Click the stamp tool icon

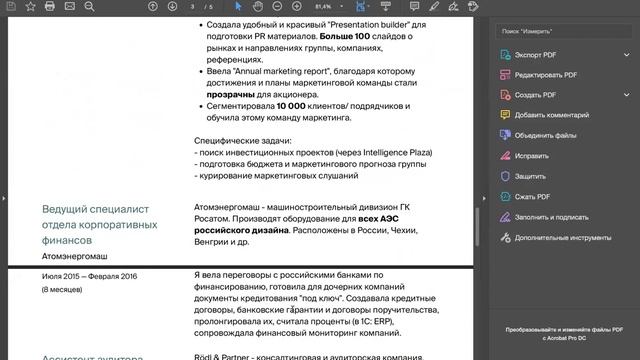[x=473, y=6]
